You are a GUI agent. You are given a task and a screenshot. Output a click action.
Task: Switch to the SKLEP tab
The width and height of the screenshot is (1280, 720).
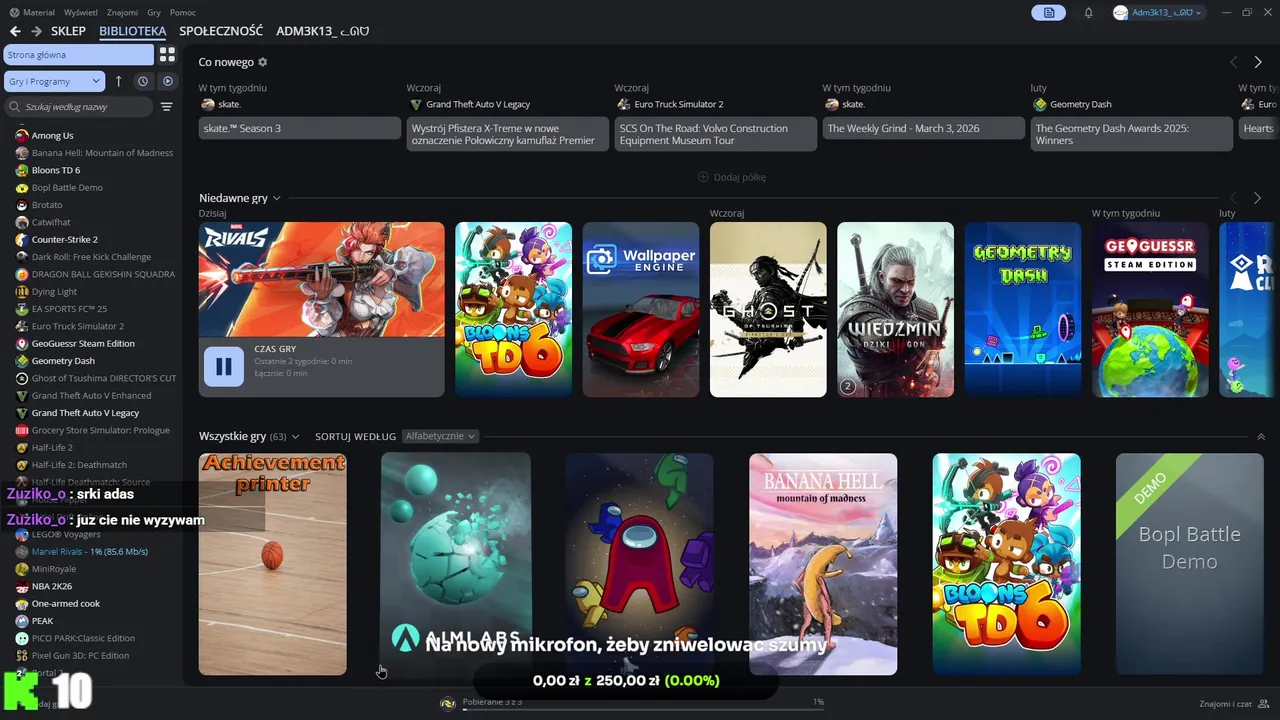pyautogui.click(x=69, y=31)
